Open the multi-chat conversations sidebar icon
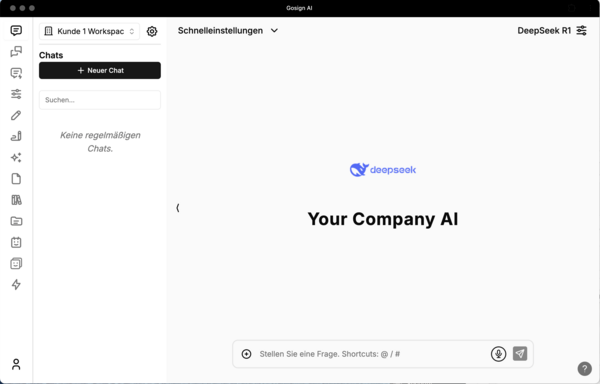Image resolution: width=600 pixels, height=384 pixels. tap(16, 51)
